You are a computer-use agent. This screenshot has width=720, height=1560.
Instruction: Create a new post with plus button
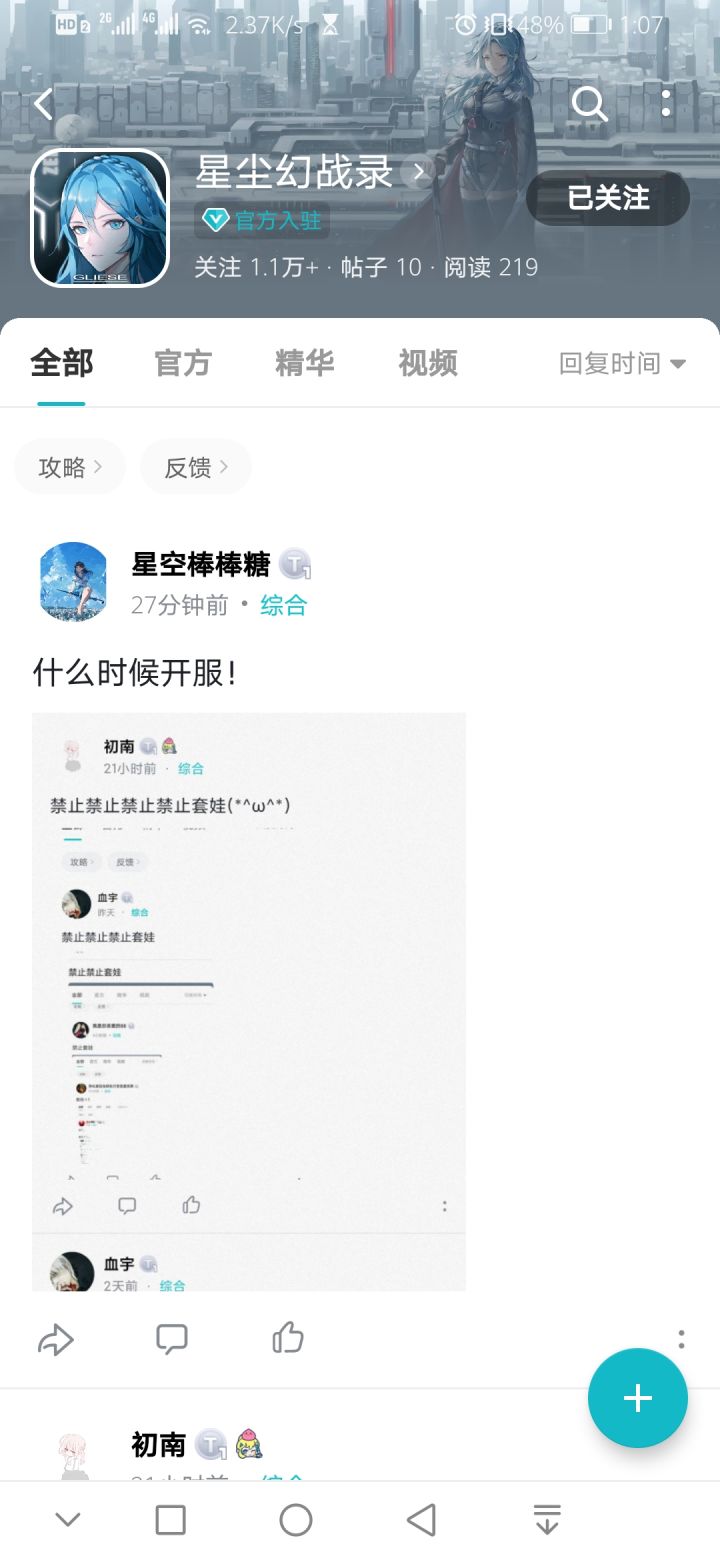click(x=638, y=1398)
